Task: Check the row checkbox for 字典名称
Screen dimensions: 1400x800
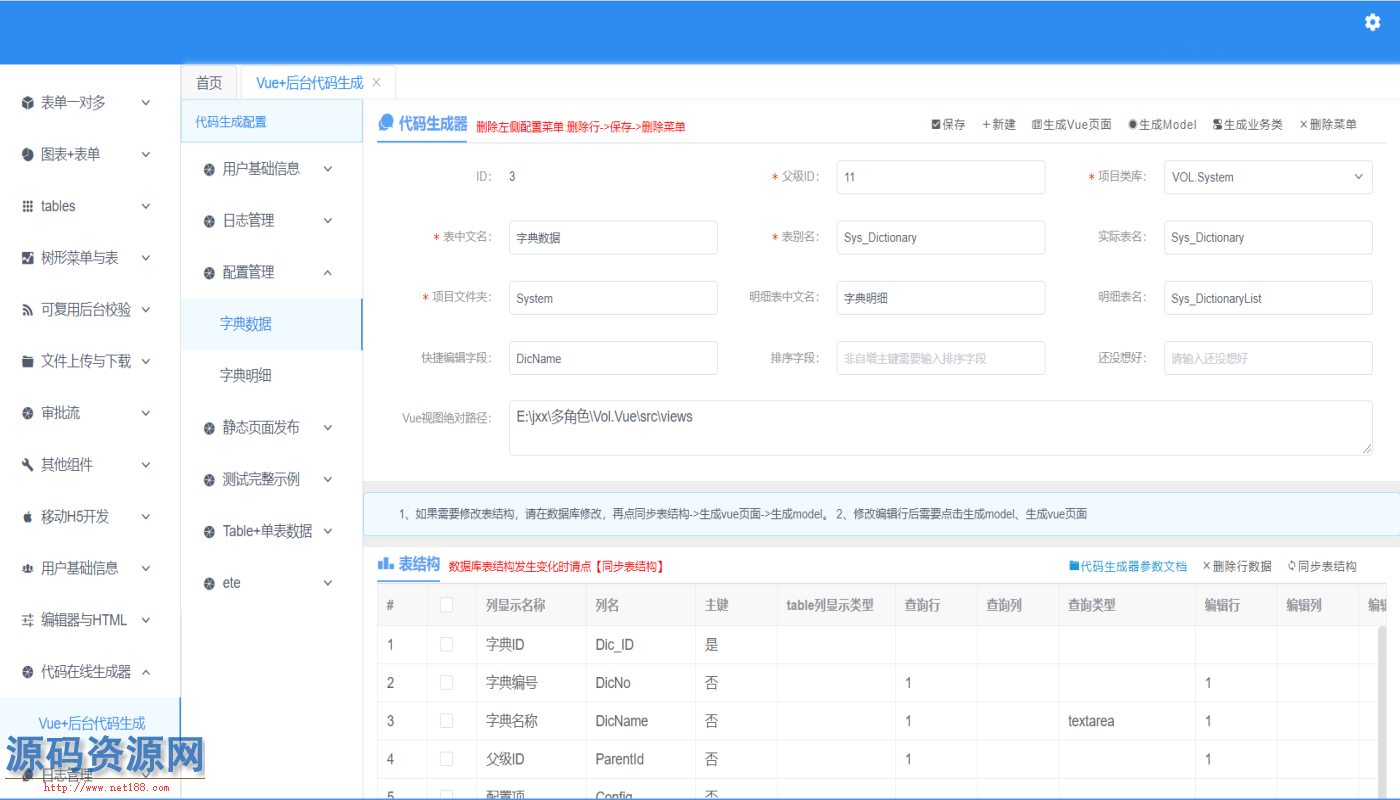Action: pos(446,721)
